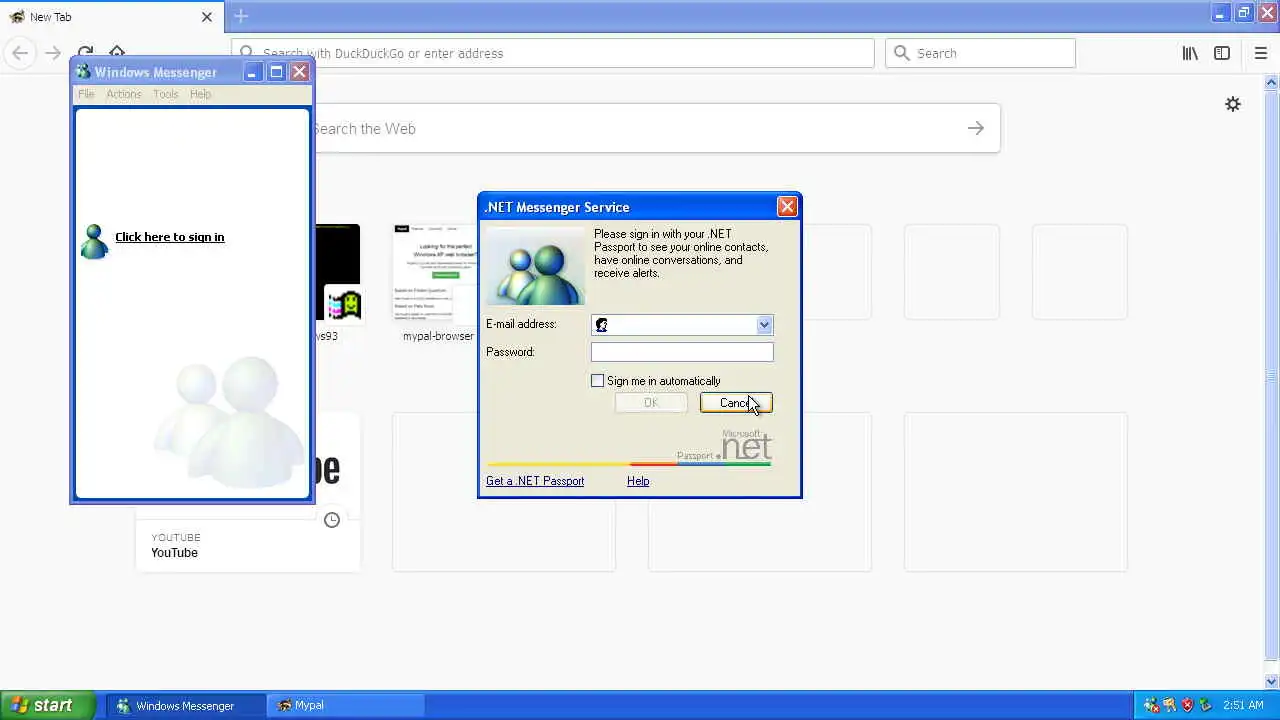Screen dimensions: 1280x720
Task: Click the YouTube tile clock icon
Action: (332, 520)
